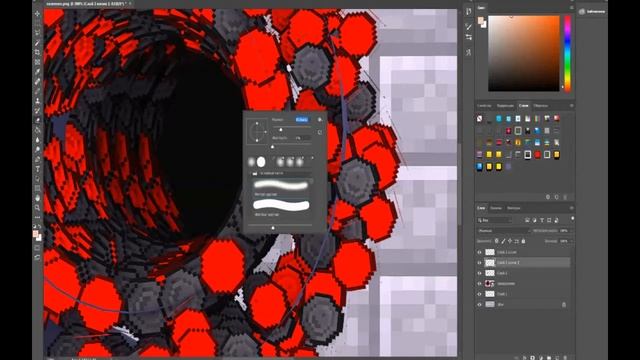The width and height of the screenshot is (640, 360).
Task: Toggle visibility of the highlighted layer
Action: (480, 263)
